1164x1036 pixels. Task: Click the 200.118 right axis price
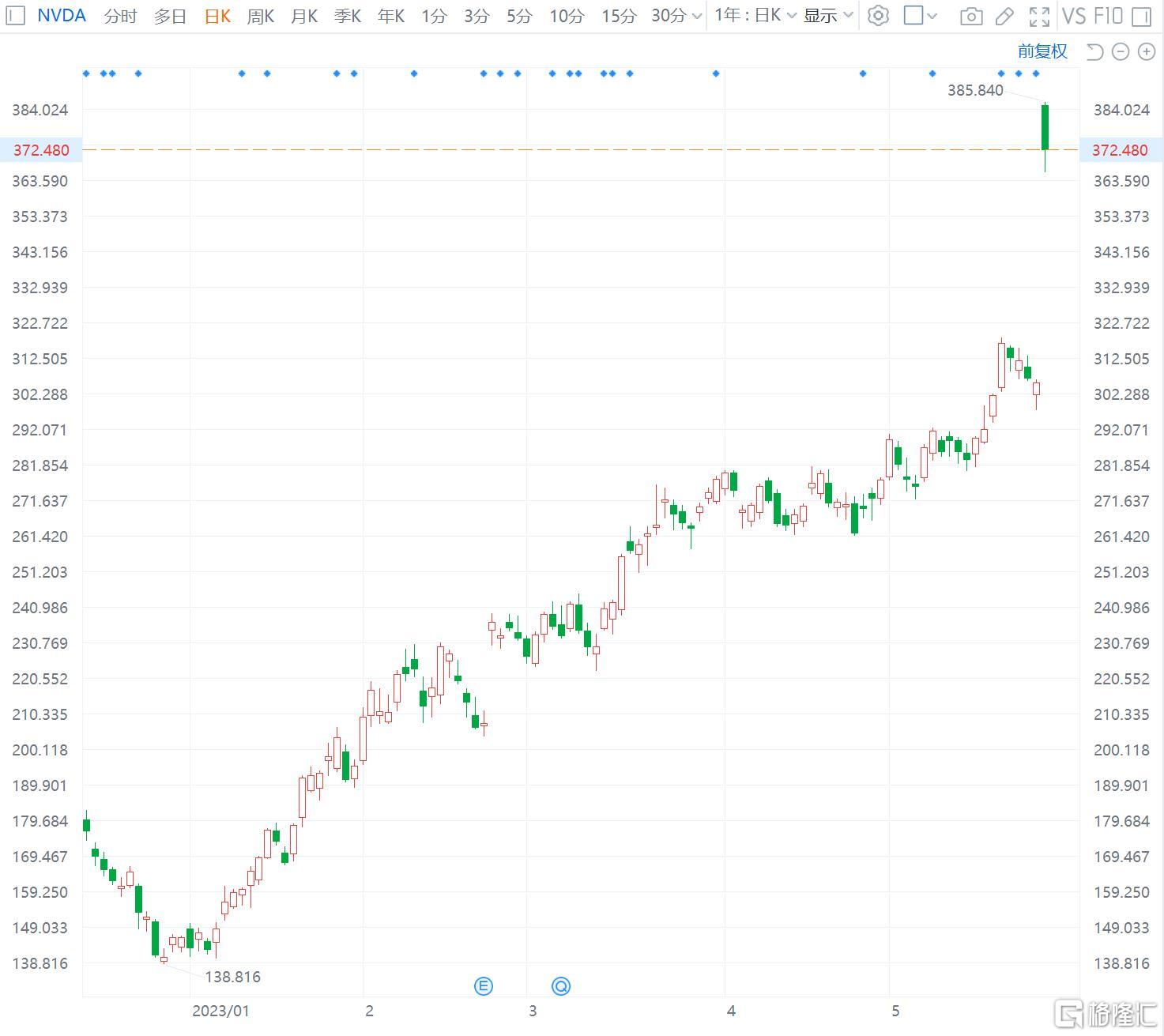pos(1121,750)
